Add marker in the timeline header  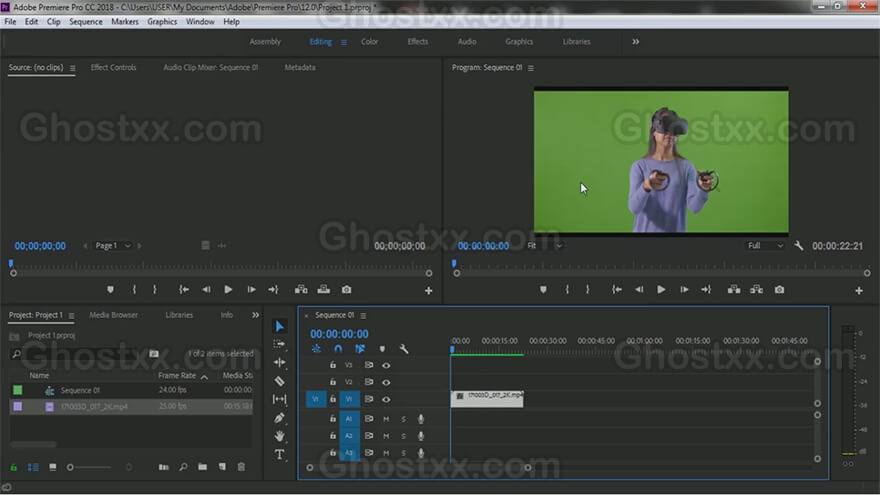point(382,349)
